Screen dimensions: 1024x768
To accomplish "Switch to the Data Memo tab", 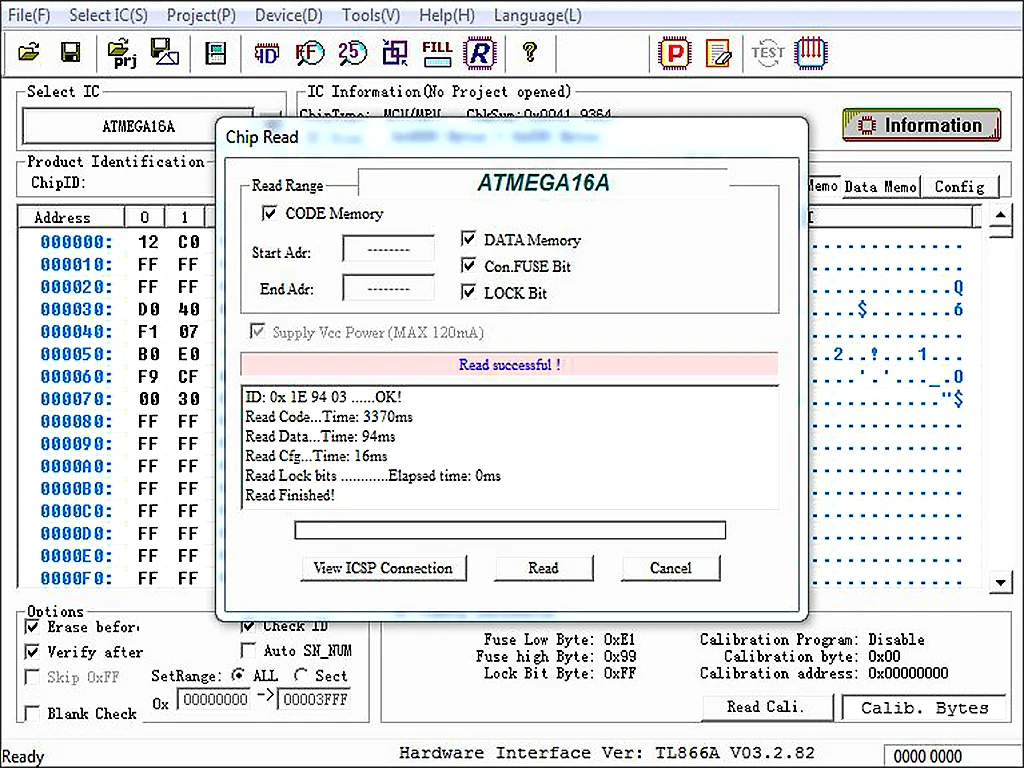I will (x=880, y=187).
